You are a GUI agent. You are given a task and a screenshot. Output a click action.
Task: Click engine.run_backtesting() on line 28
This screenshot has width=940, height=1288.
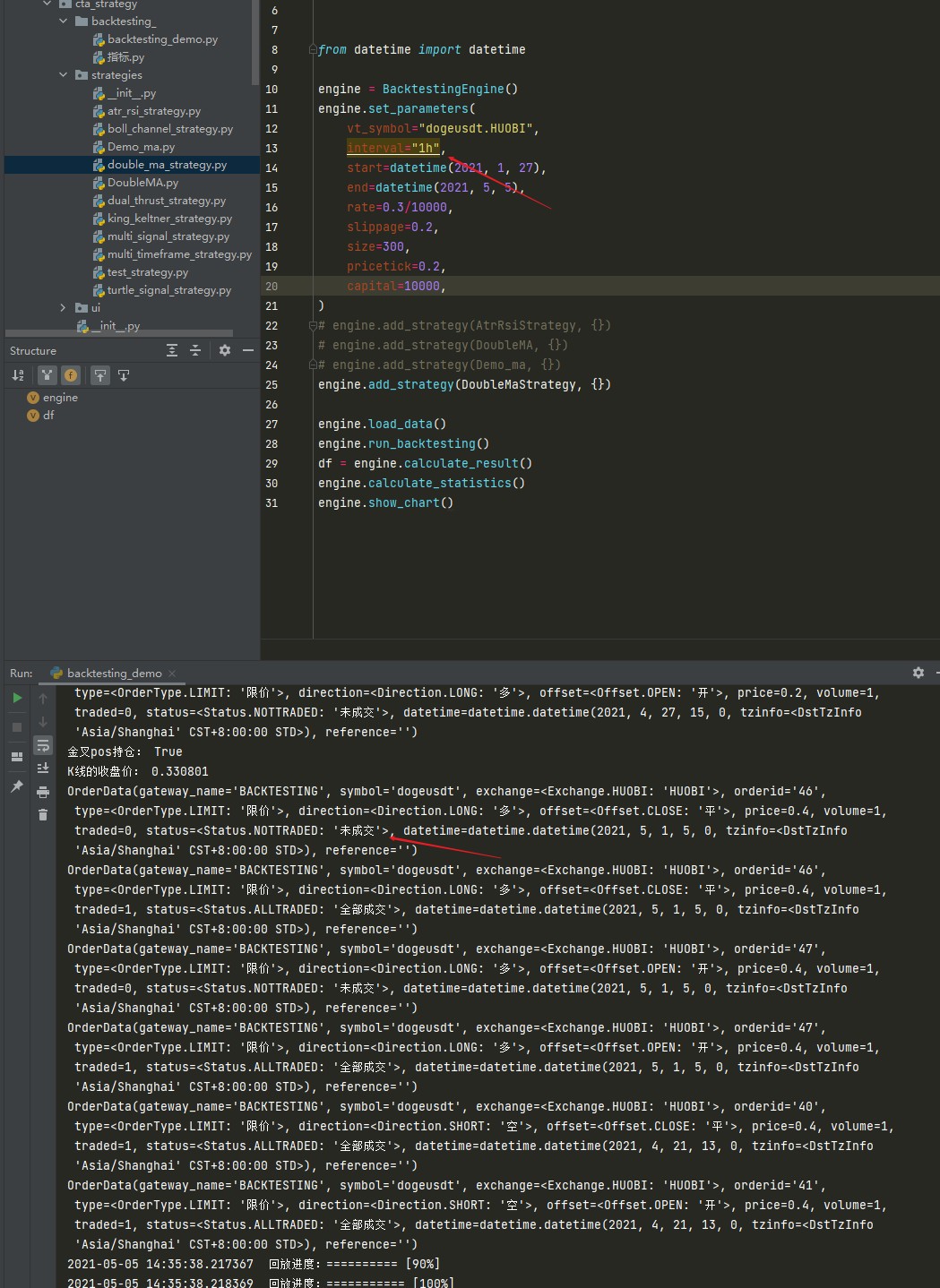(x=403, y=443)
